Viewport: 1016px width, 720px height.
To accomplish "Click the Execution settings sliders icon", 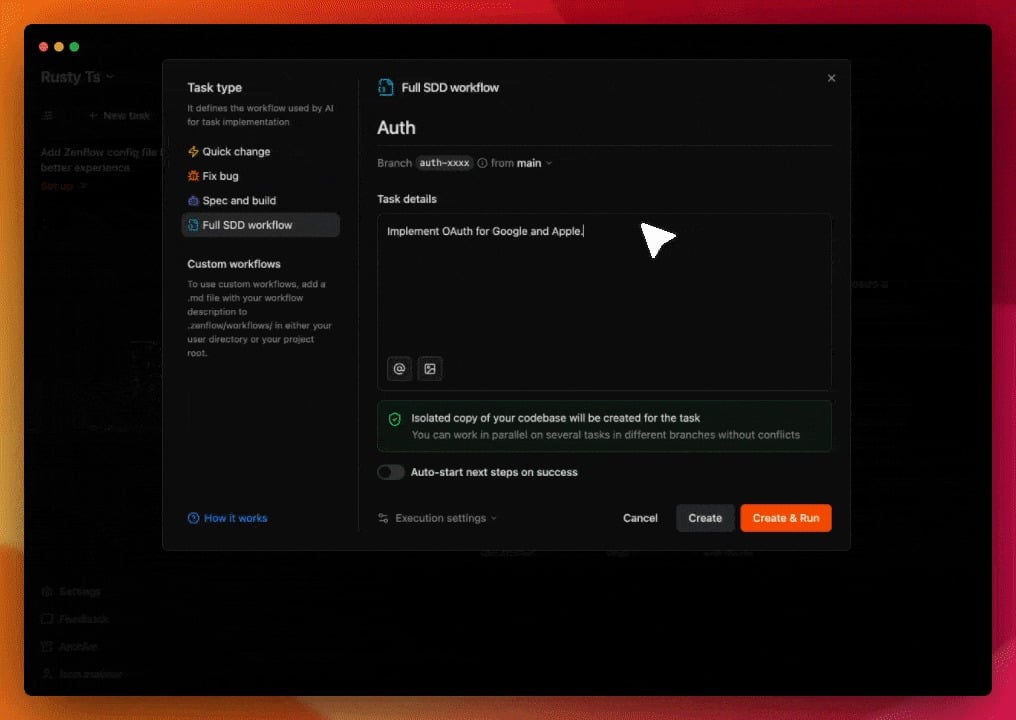I will click(383, 518).
